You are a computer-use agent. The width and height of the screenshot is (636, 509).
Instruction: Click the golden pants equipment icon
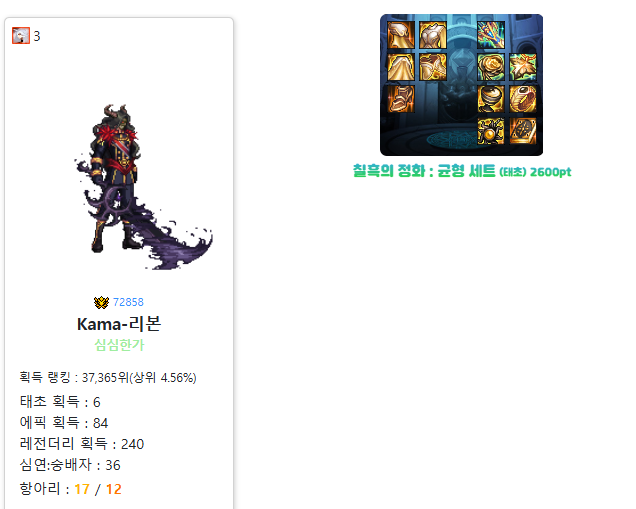(401, 67)
